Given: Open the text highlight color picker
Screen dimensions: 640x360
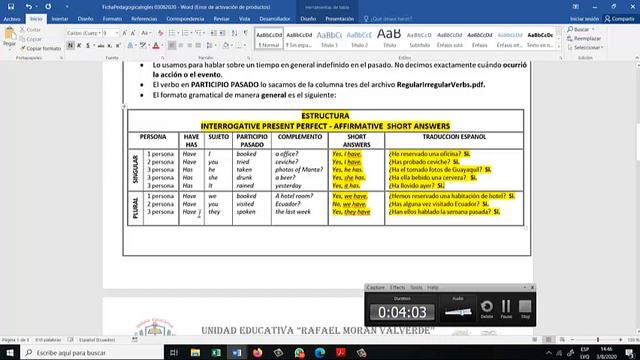Looking at the screenshot, I should 144,46.
